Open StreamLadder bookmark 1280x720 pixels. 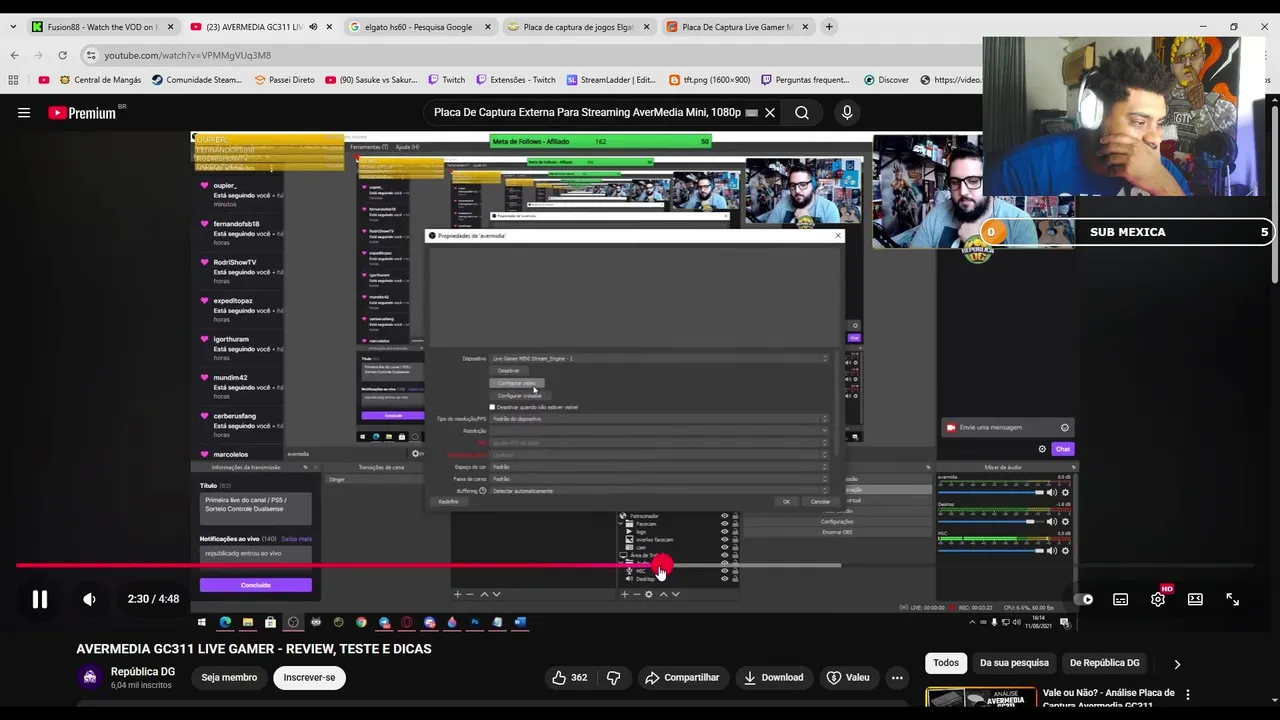(x=611, y=80)
